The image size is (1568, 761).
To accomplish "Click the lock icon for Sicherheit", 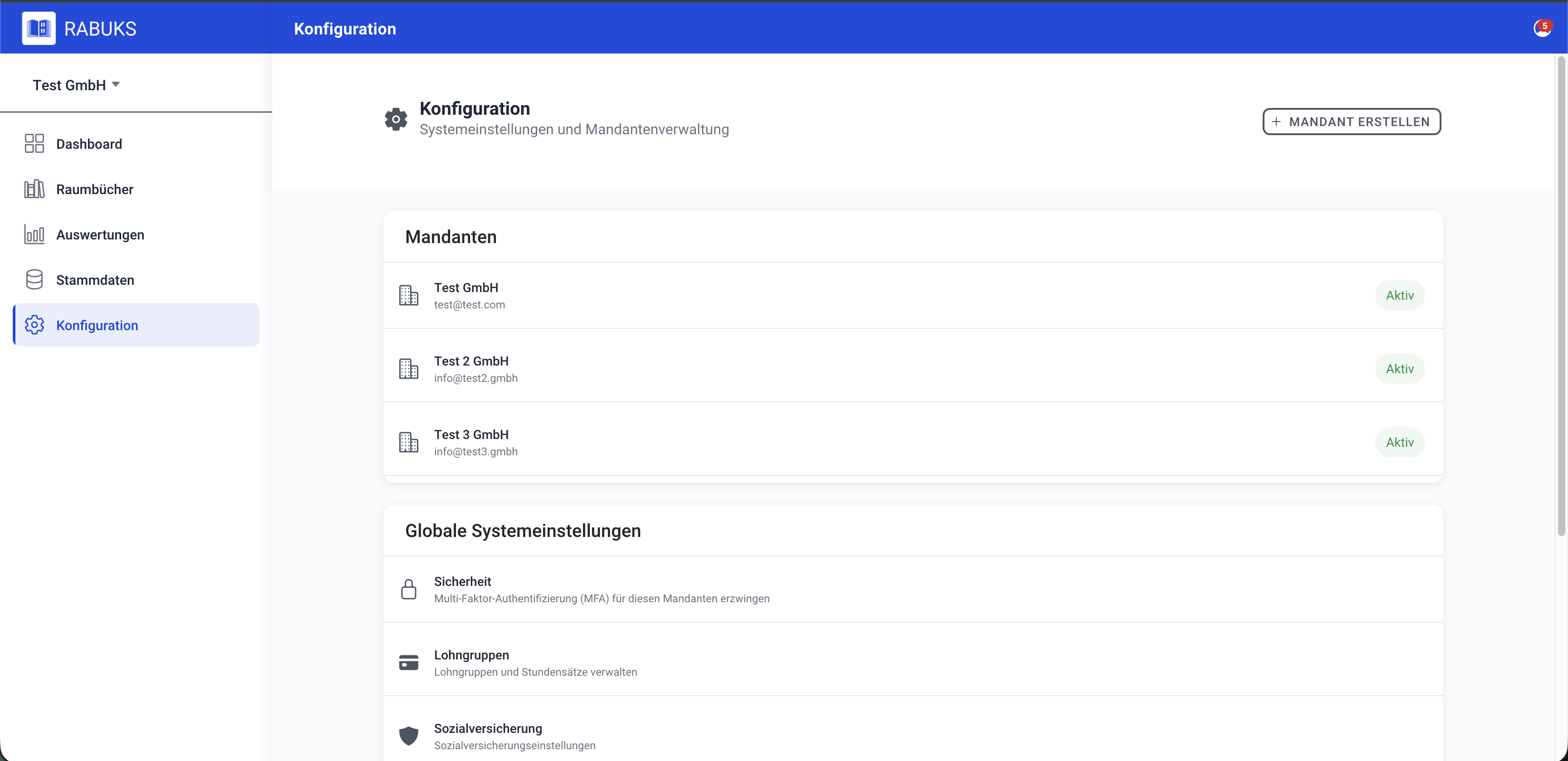I will pos(408,589).
